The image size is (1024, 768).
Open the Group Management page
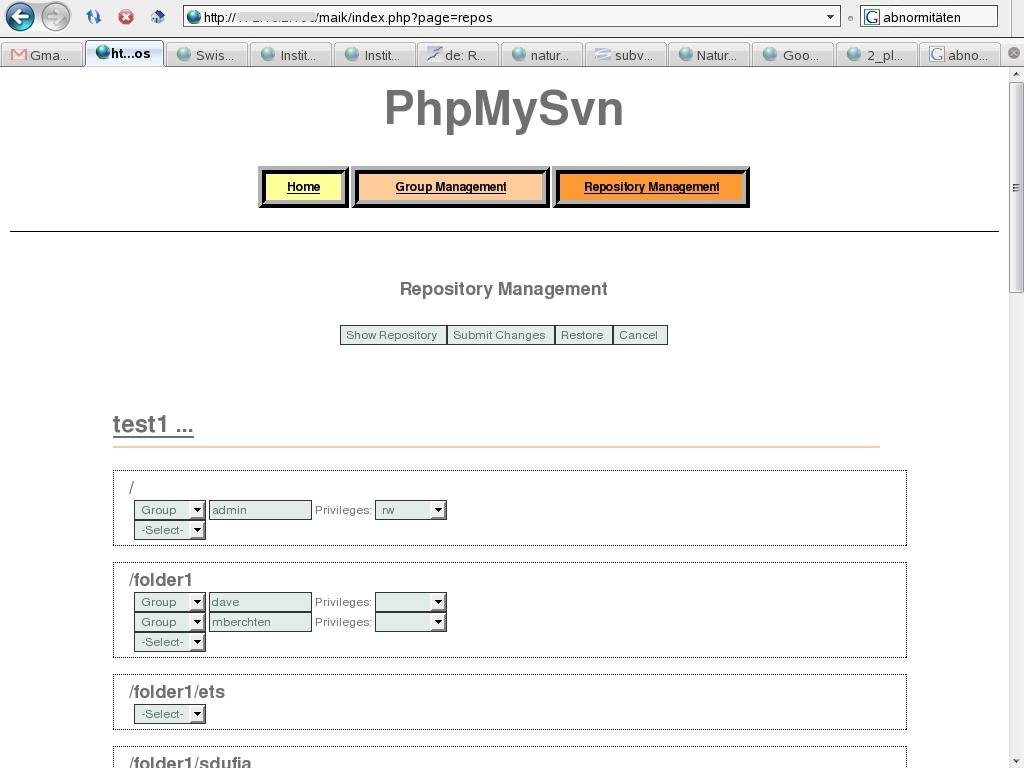tap(450, 187)
